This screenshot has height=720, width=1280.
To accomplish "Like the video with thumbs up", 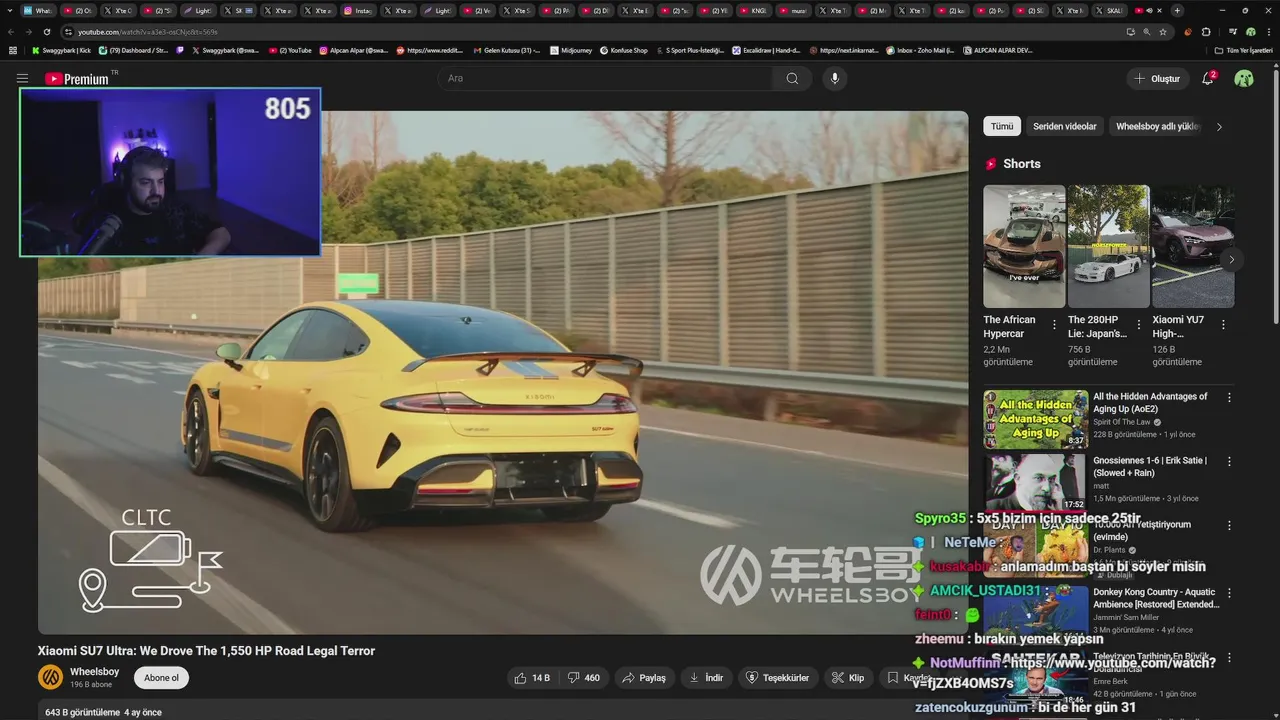I will pos(532,678).
